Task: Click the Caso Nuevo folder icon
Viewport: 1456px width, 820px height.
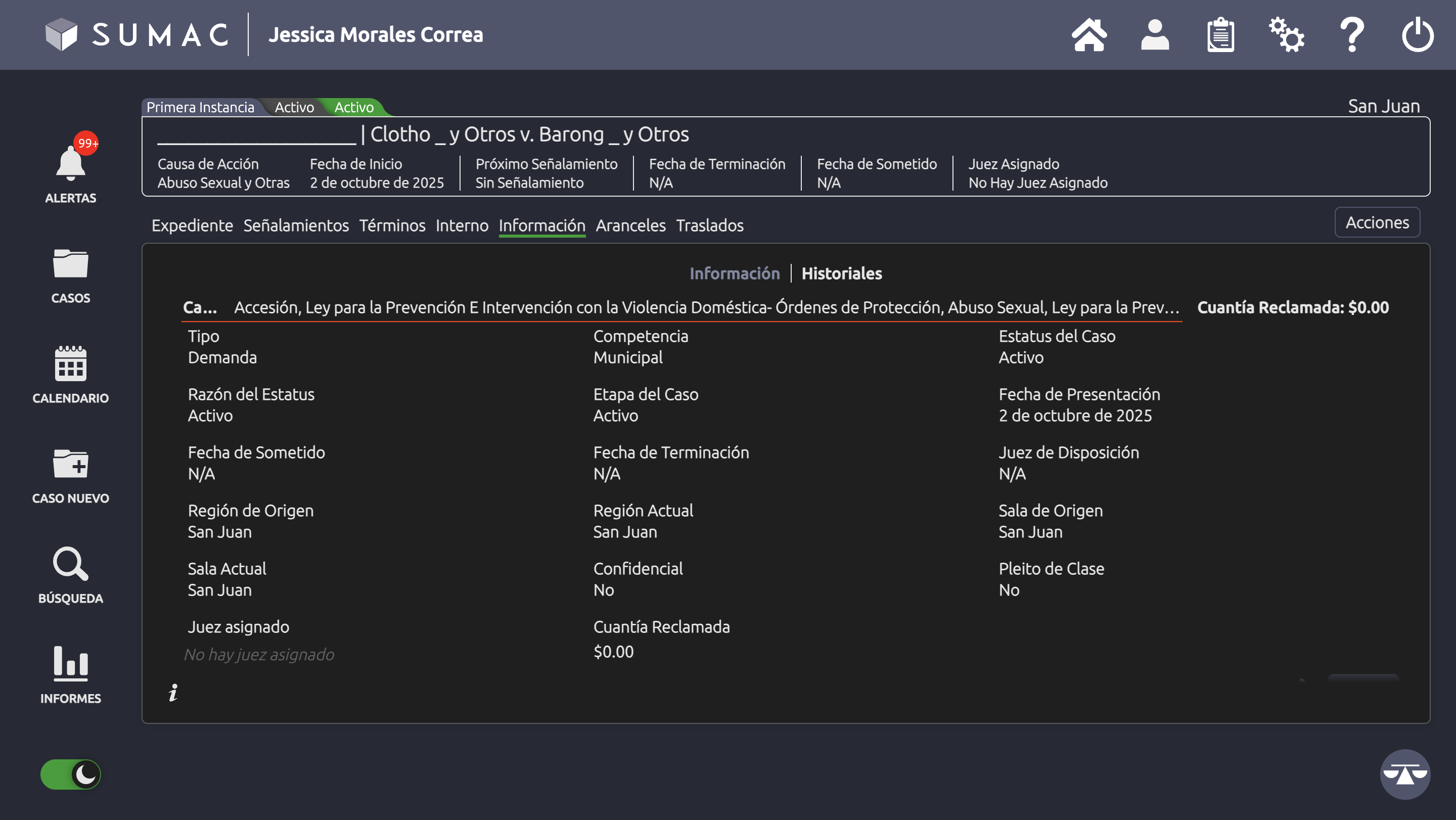Action: tap(71, 464)
